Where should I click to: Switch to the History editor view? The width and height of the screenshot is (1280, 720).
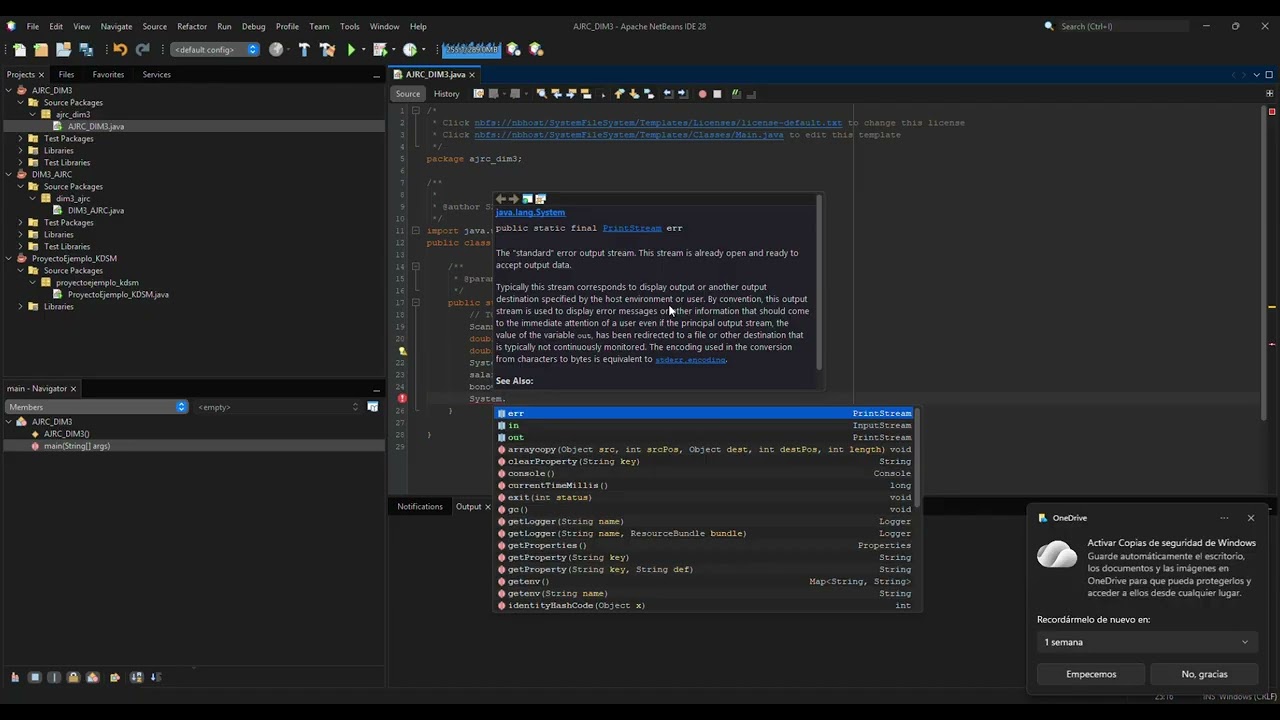click(447, 94)
